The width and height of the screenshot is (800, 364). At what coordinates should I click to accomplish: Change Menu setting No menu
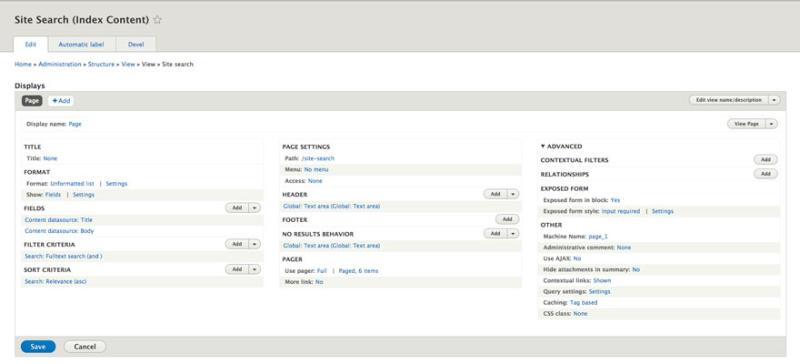pos(316,169)
